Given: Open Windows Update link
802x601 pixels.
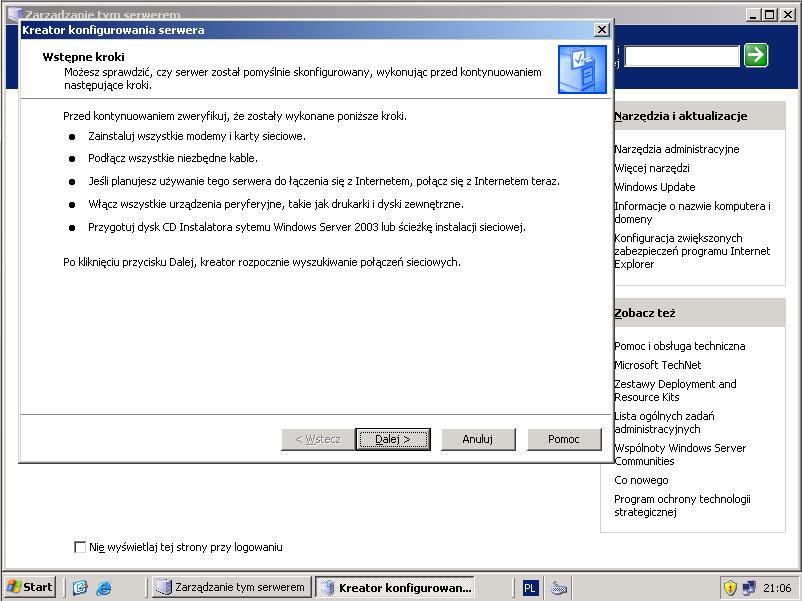Looking at the screenshot, I should point(655,187).
